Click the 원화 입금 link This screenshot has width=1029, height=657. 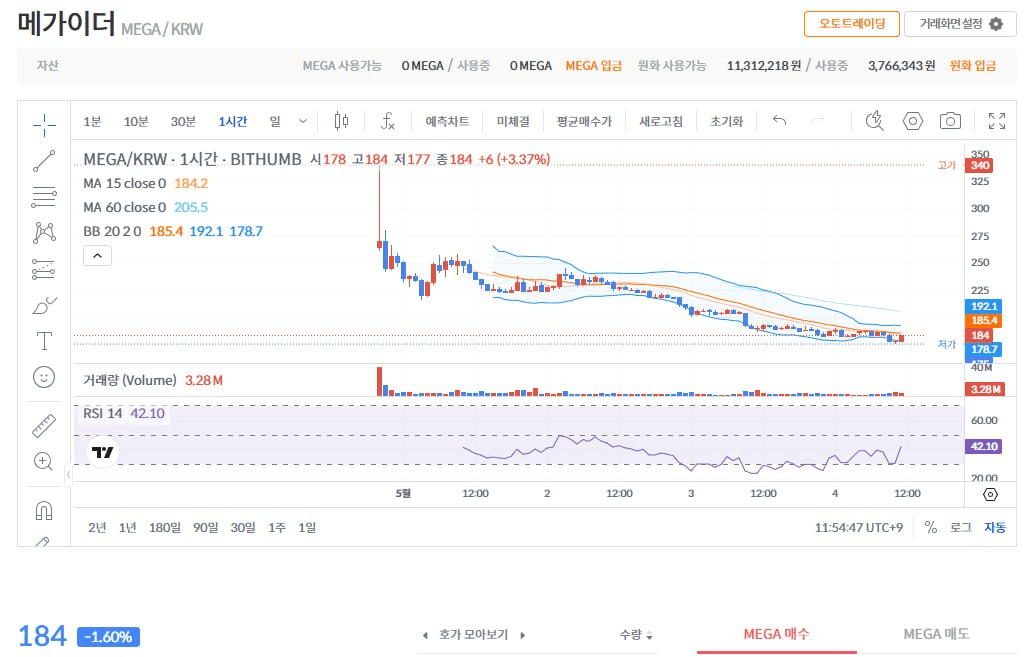pos(973,66)
